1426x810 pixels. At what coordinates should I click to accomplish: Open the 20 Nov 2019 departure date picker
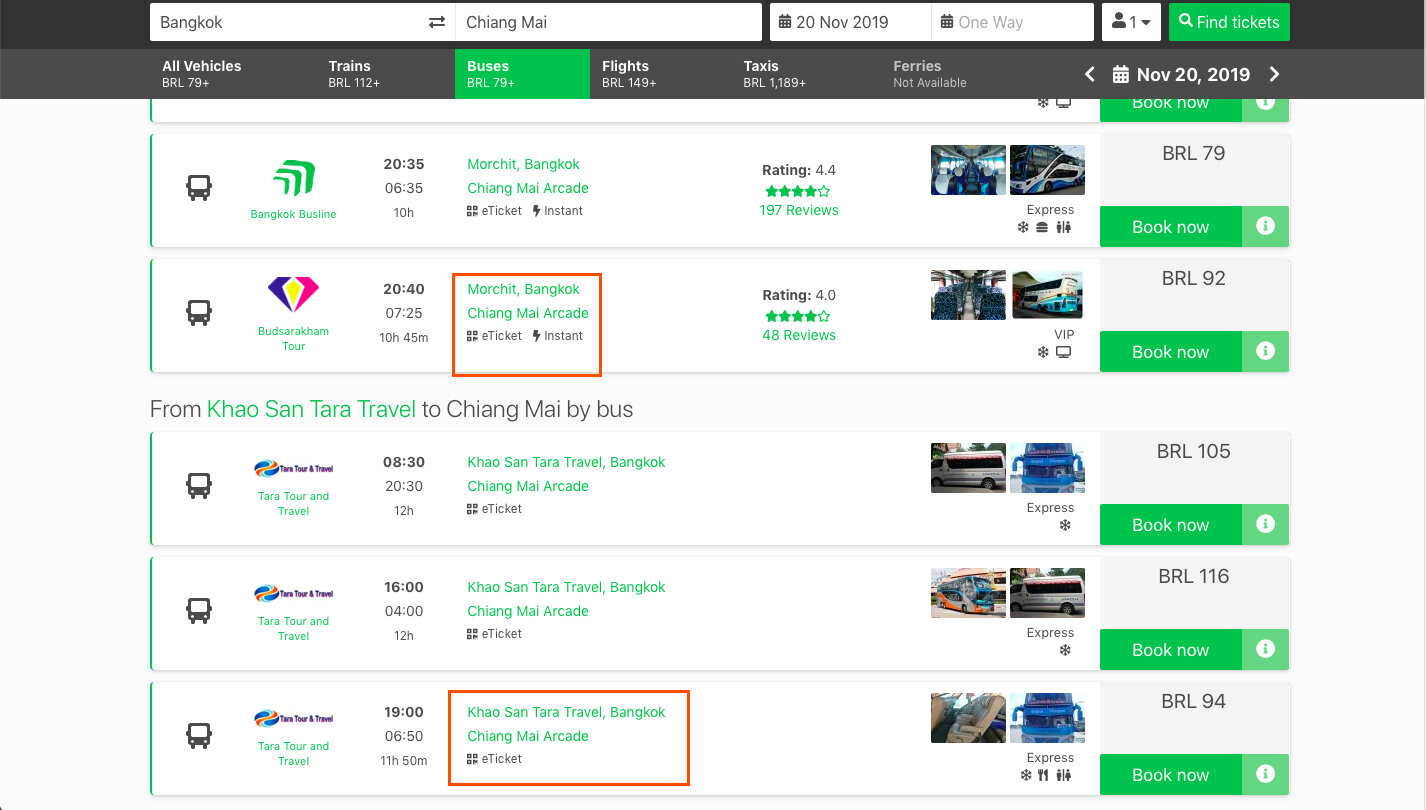pos(850,22)
